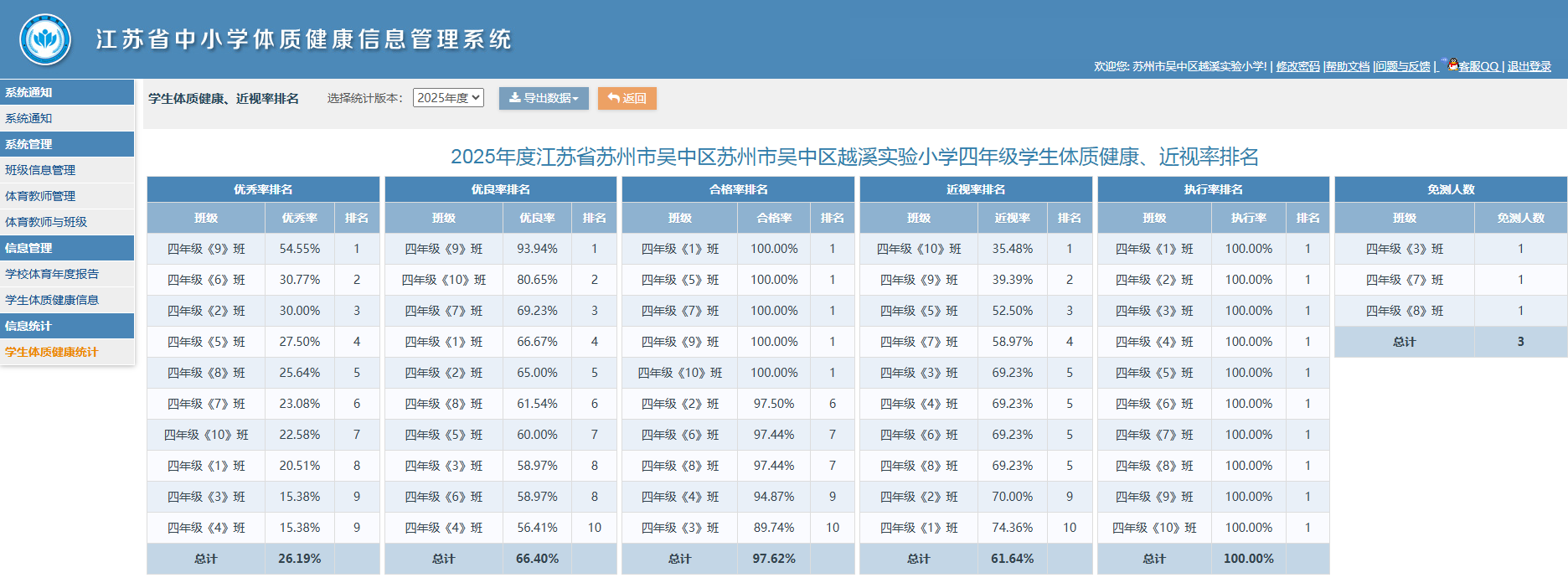The width and height of the screenshot is (1568, 583).
Task: Open 班级信息管理 in sidebar
Action: coord(40,170)
